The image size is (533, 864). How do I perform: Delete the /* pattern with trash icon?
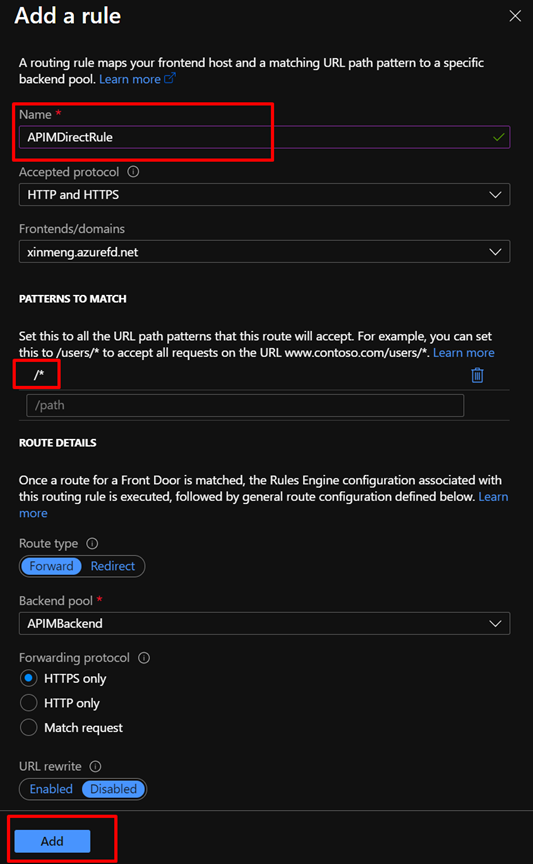click(x=477, y=375)
